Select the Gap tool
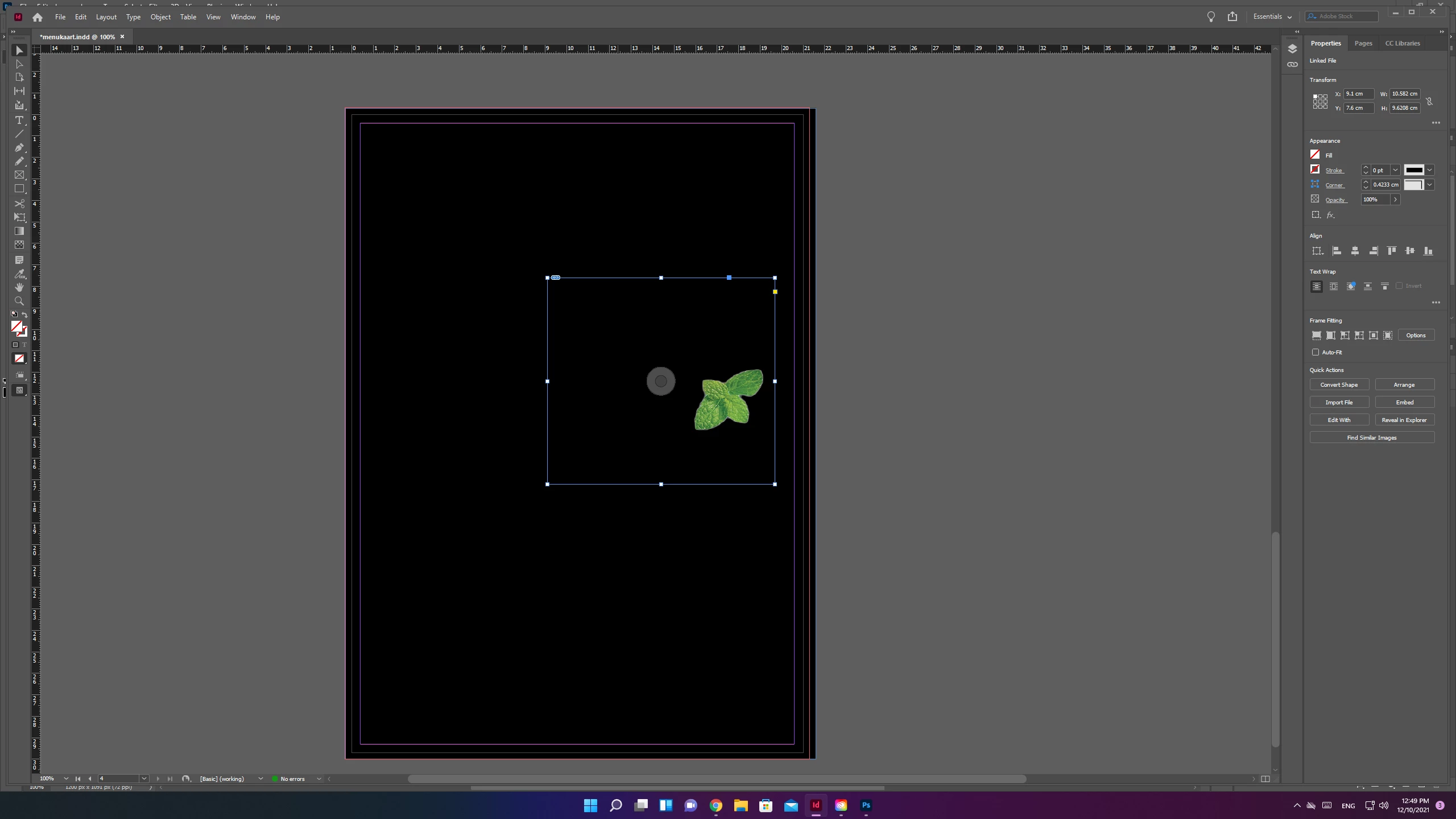1456x819 pixels. [19, 91]
